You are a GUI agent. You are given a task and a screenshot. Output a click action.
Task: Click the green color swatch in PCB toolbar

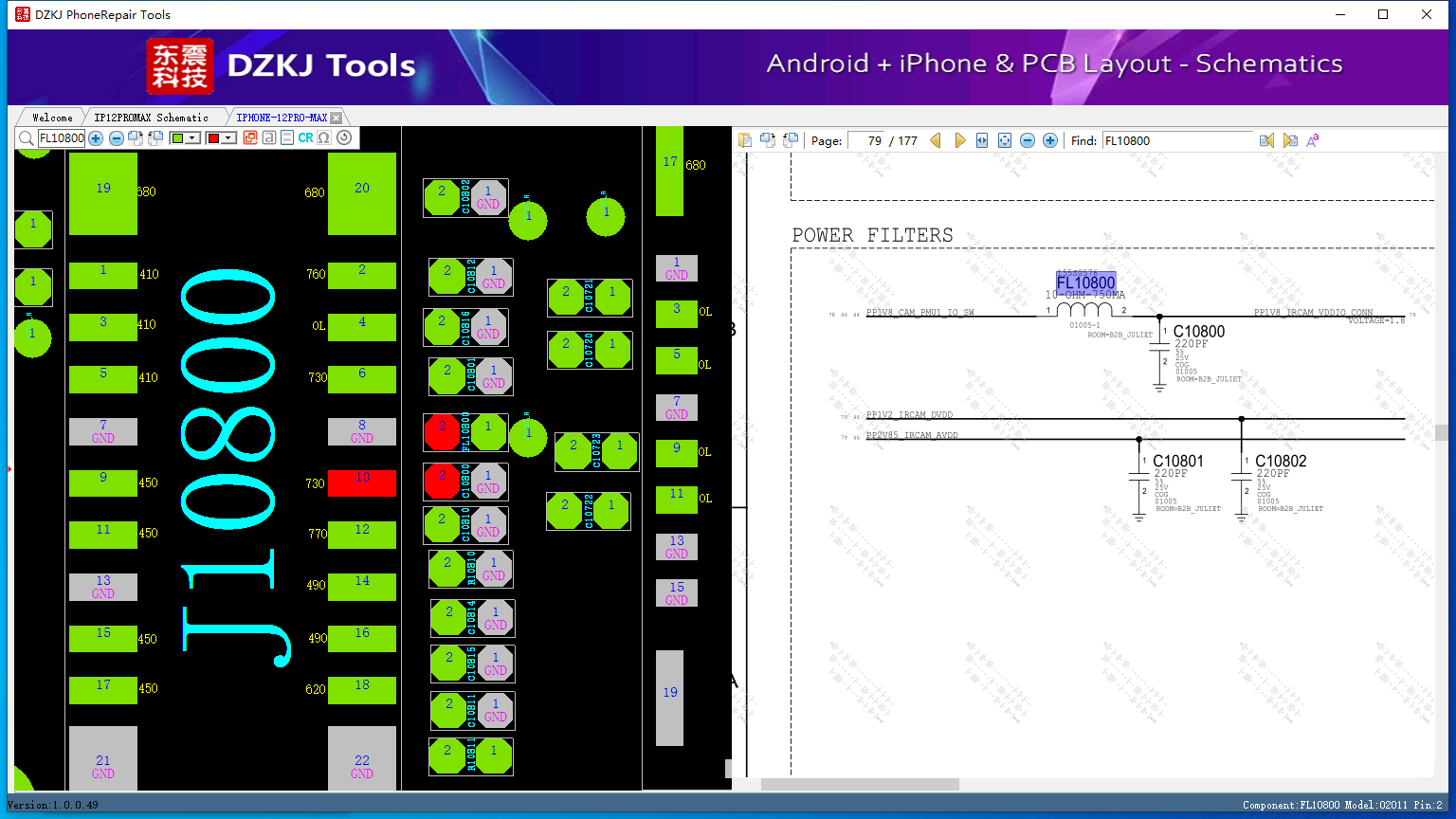177,138
